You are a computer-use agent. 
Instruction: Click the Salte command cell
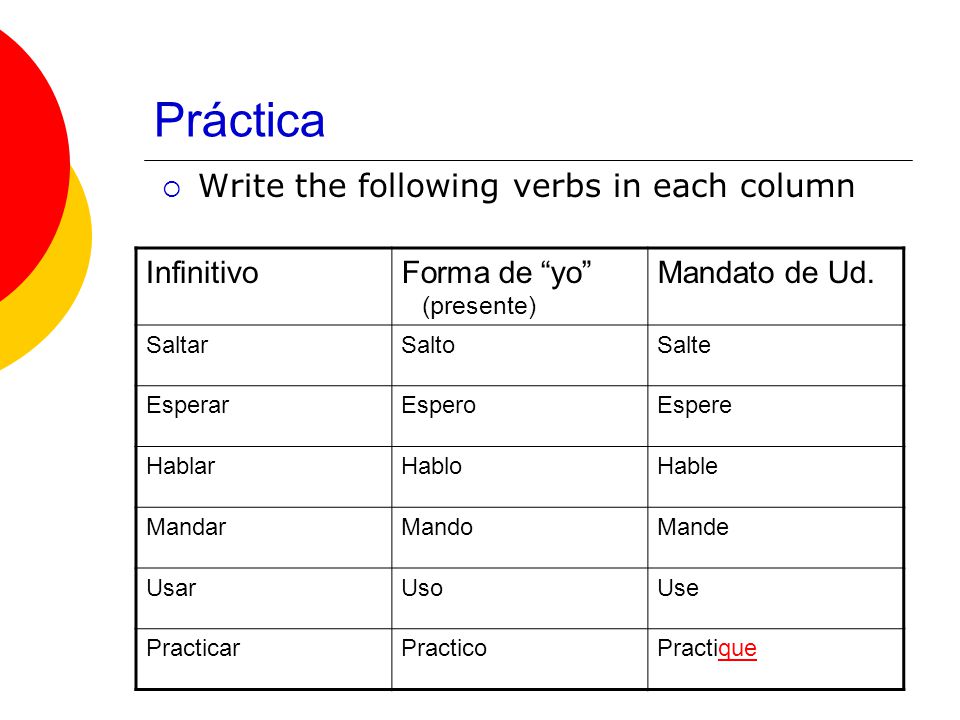pyautogui.click(x=775, y=355)
